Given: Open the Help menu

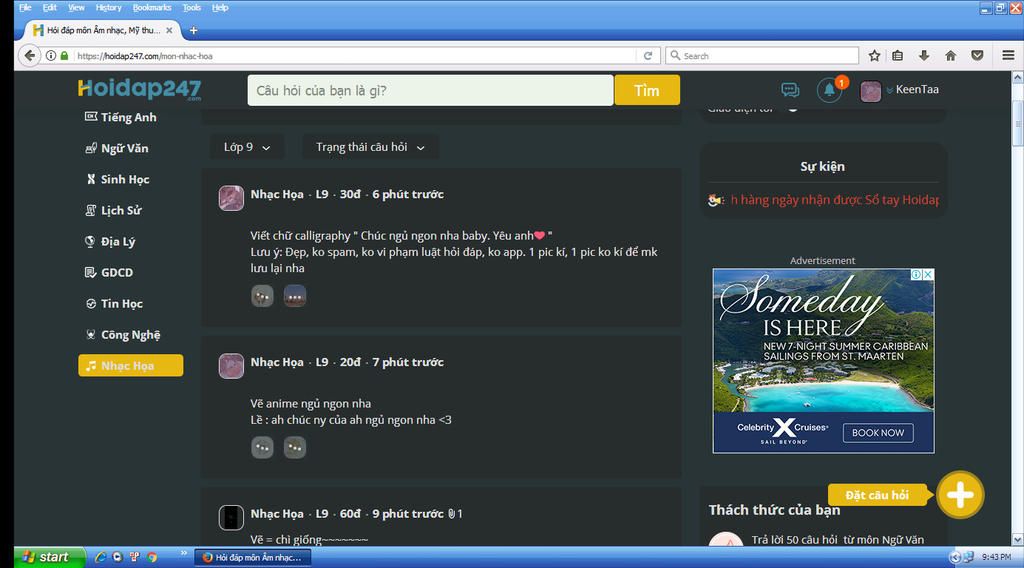Looking at the screenshot, I should 220,8.
